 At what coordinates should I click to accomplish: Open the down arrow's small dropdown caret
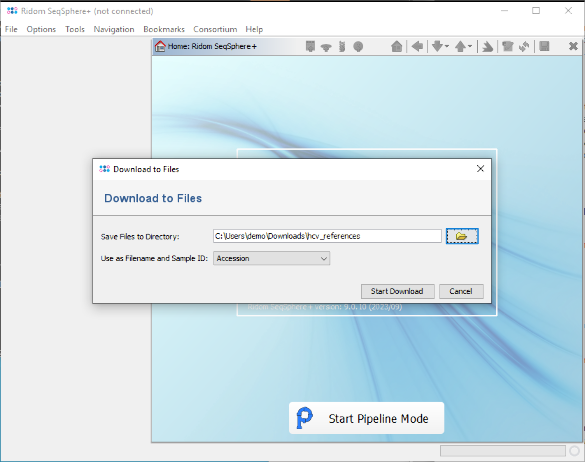point(447,46)
